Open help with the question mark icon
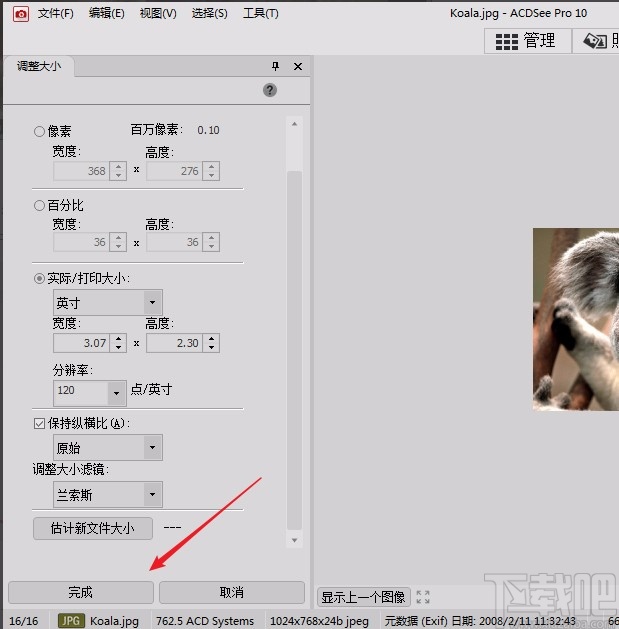The image size is (619, 629). (x=270, y=90)
